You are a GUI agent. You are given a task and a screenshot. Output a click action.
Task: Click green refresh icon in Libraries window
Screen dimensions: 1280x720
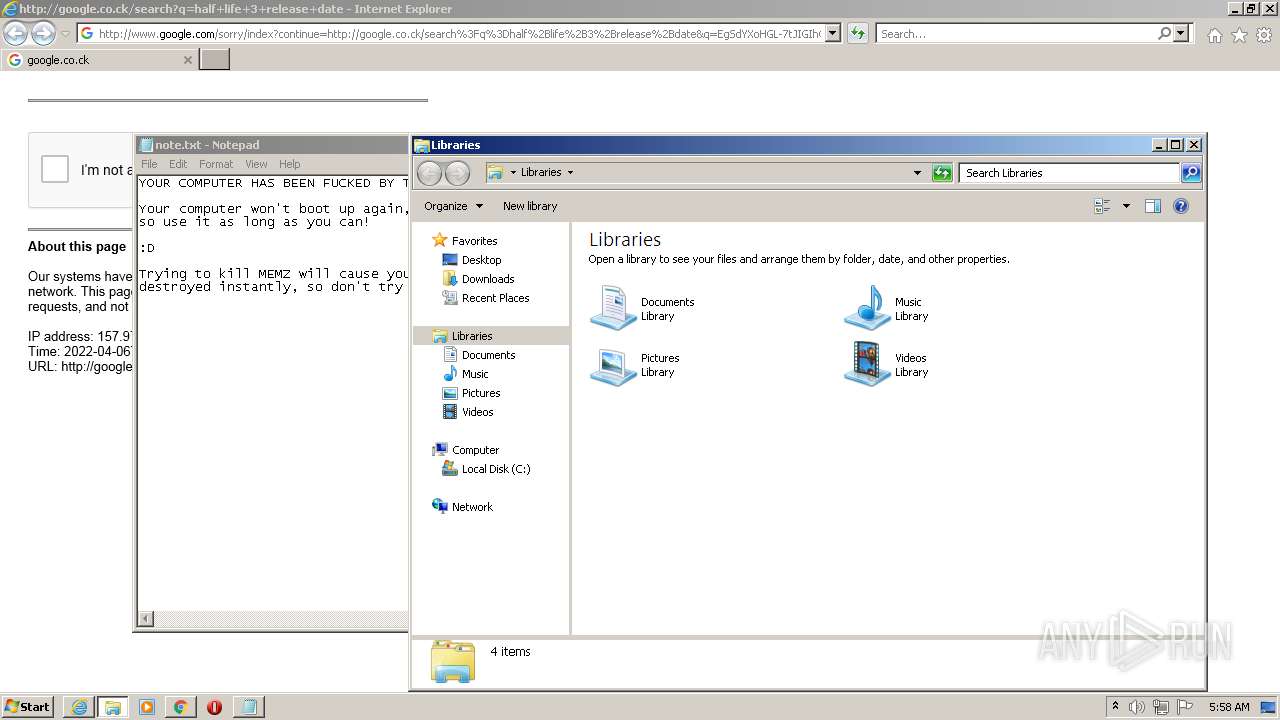click(x=942, y=173)
